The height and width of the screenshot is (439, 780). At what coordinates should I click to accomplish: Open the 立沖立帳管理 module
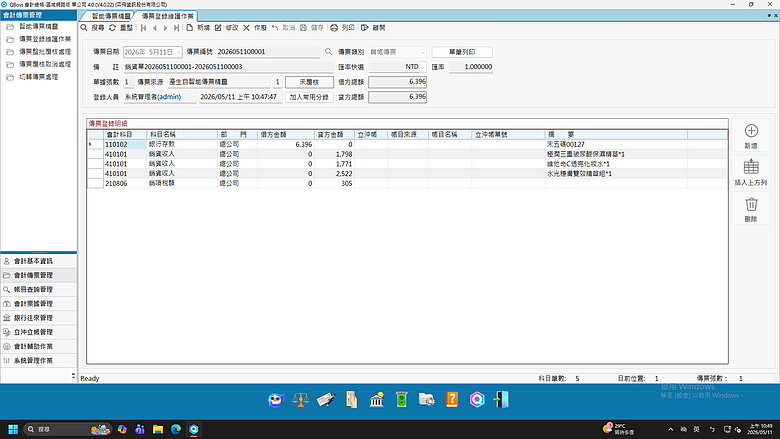[x=39, y=332]
